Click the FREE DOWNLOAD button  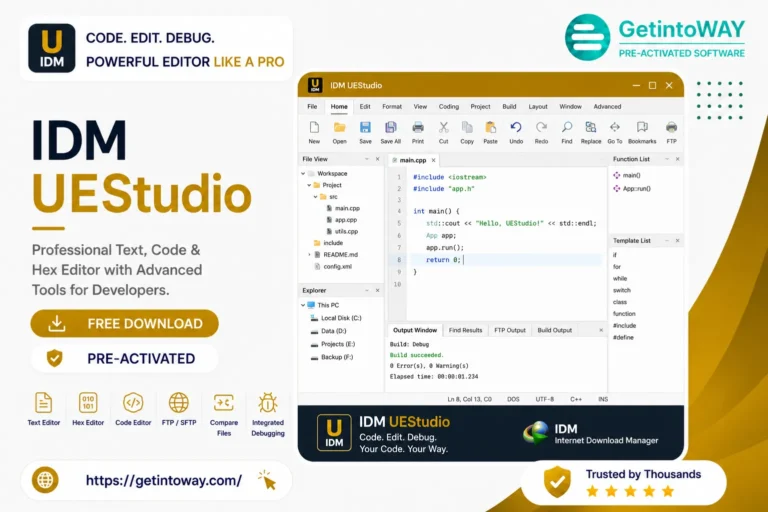click(x=124, y=323)
